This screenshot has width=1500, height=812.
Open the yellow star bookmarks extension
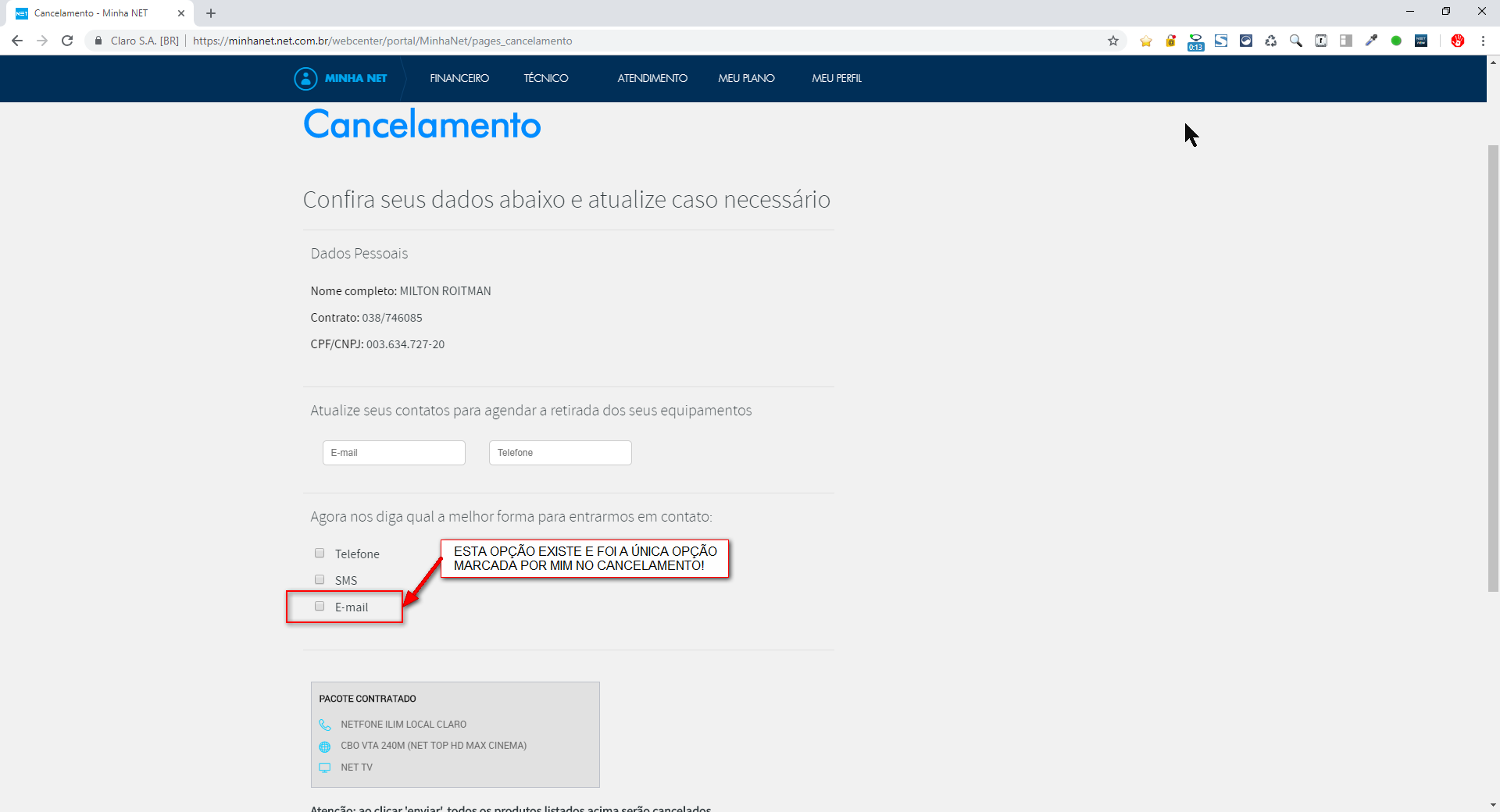pos(1146,41)
